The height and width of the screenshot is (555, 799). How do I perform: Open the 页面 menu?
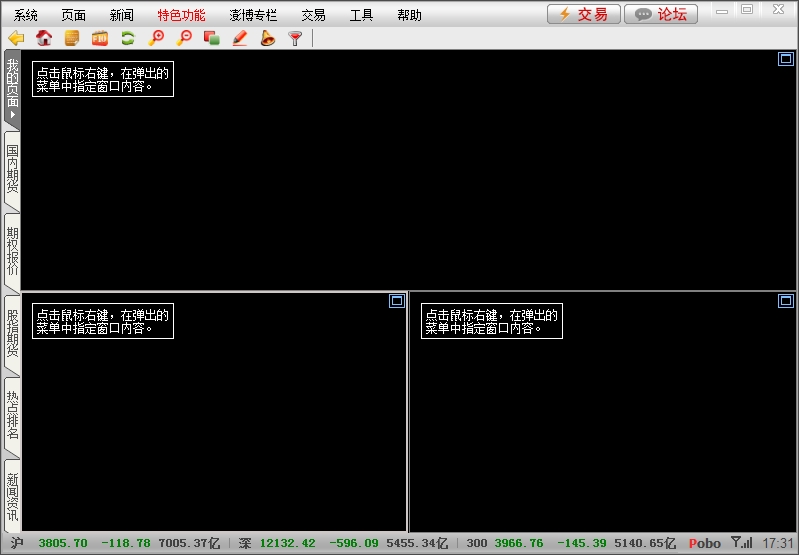pos(73,15)
